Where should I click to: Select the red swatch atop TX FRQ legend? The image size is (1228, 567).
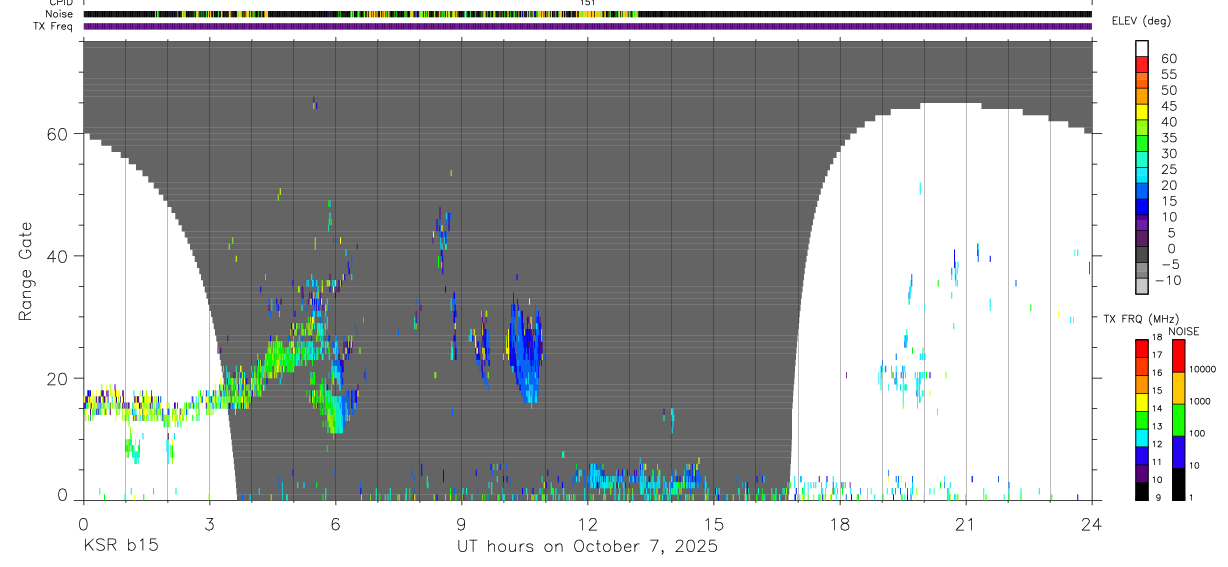[x=1142, y=349]
